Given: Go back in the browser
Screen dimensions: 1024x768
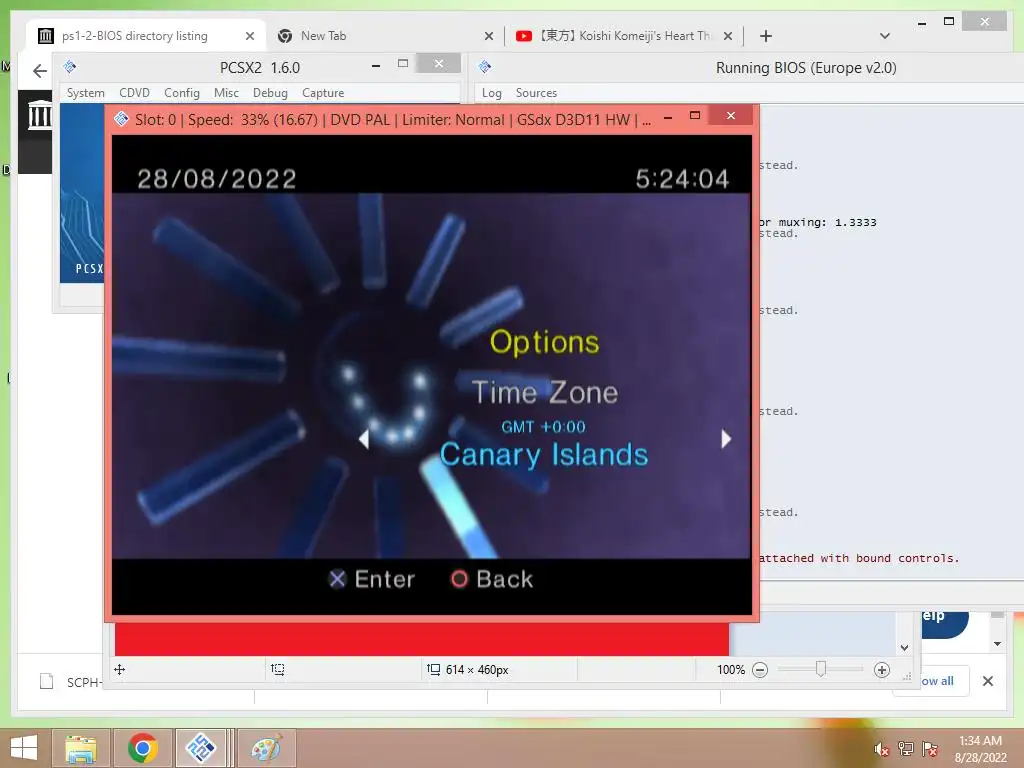Looking at the screenshot, I should click(40, 71).
